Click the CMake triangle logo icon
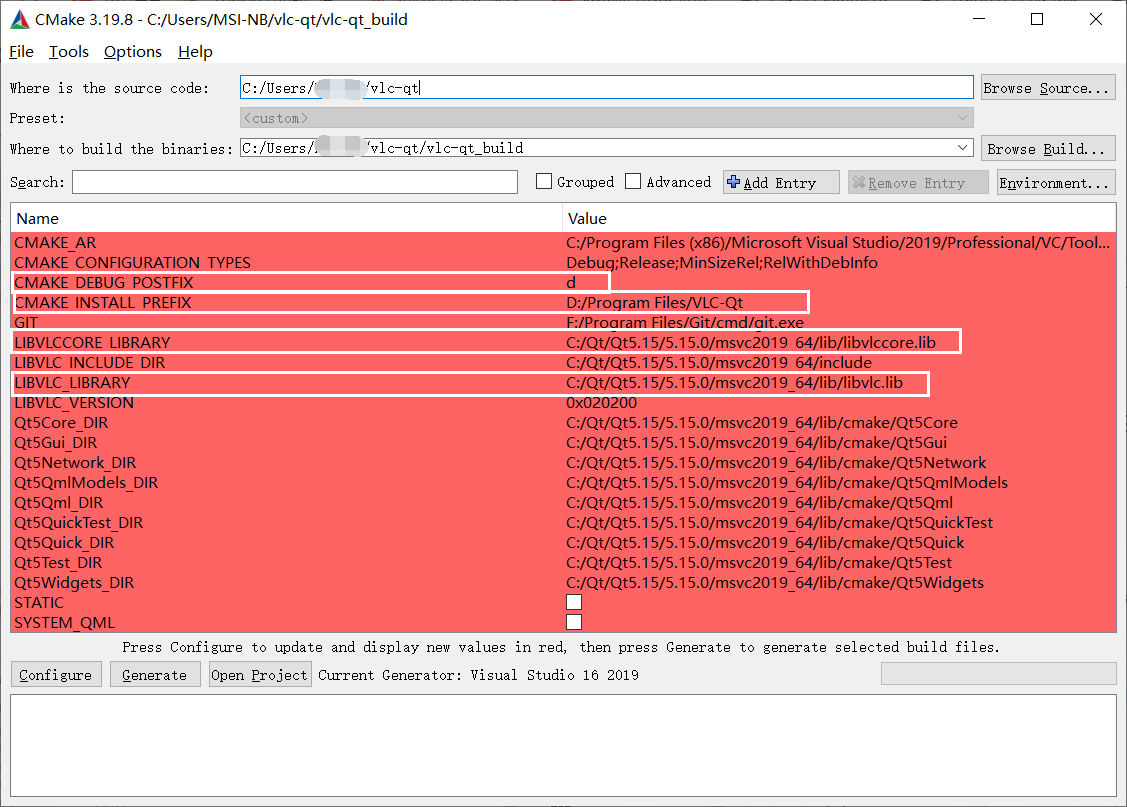This screenshot has height=807, width=1127. tap(20, 18)
